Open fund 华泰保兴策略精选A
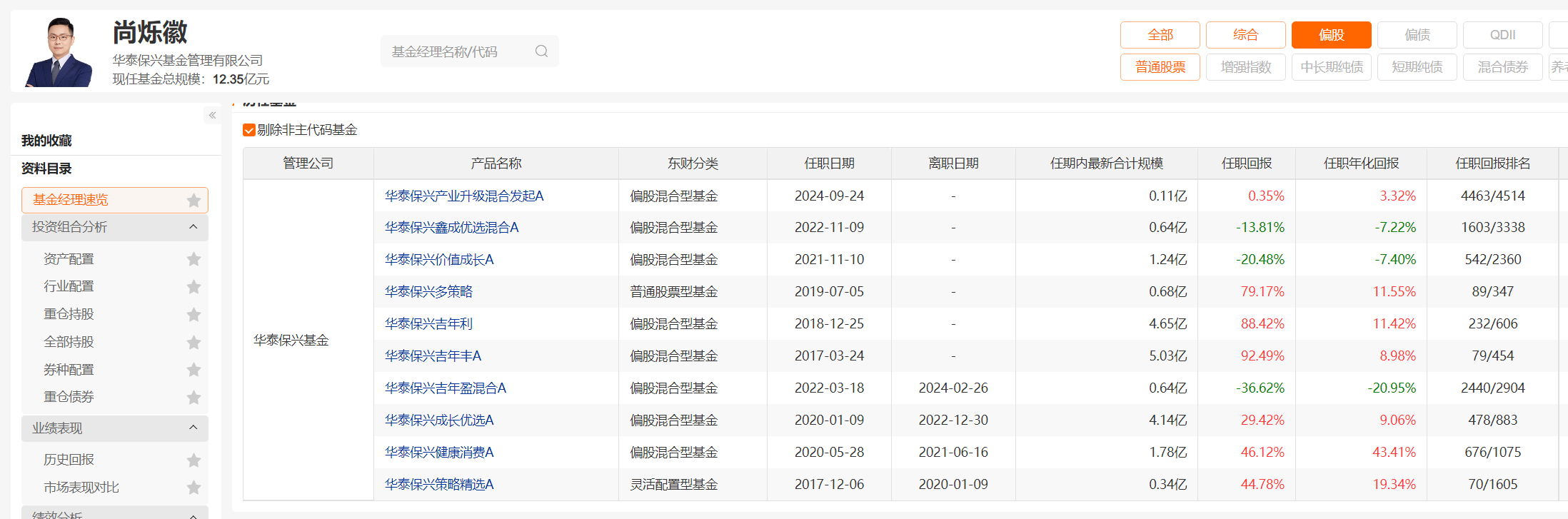 [439, 485]
